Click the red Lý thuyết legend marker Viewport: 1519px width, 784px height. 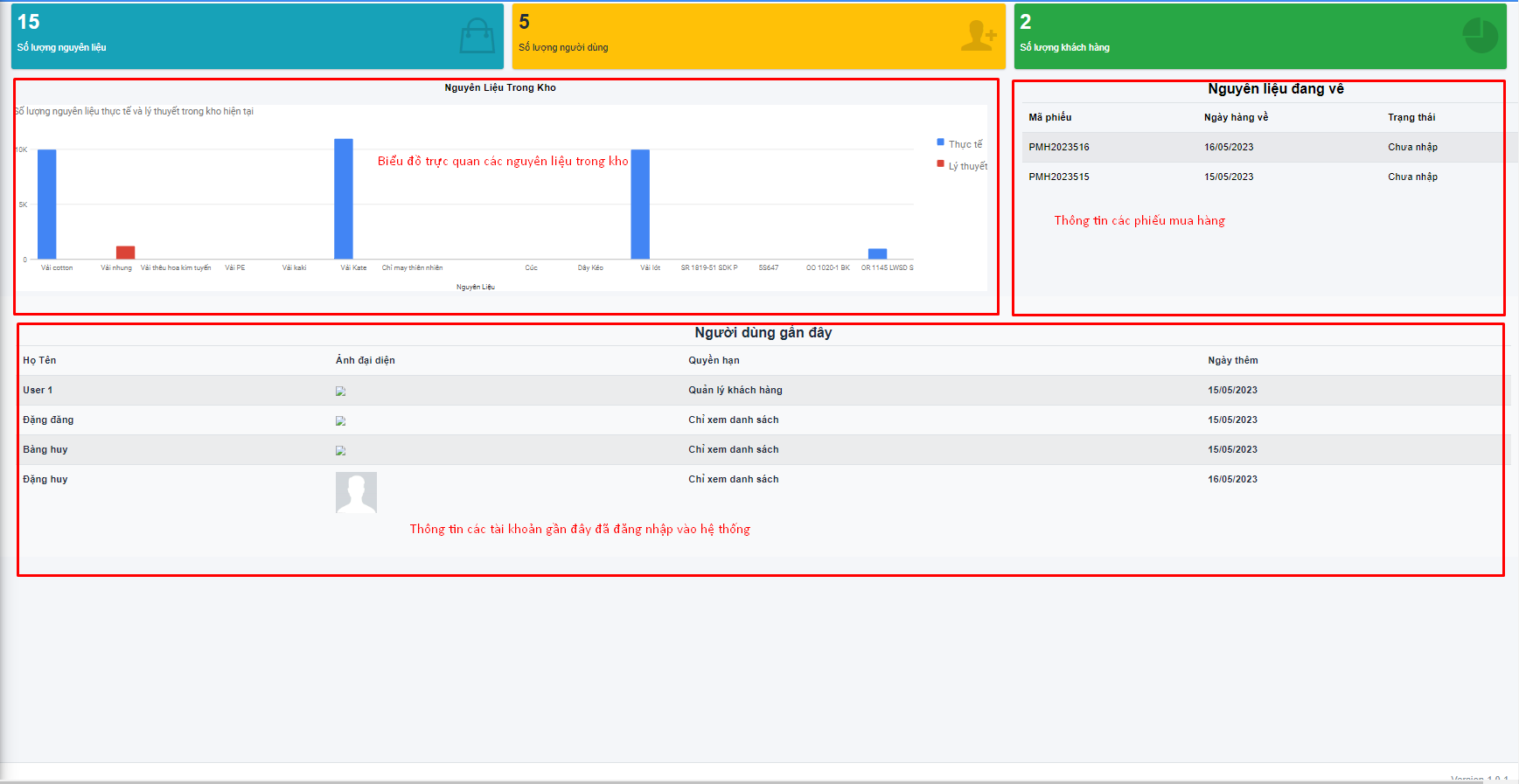941,164
